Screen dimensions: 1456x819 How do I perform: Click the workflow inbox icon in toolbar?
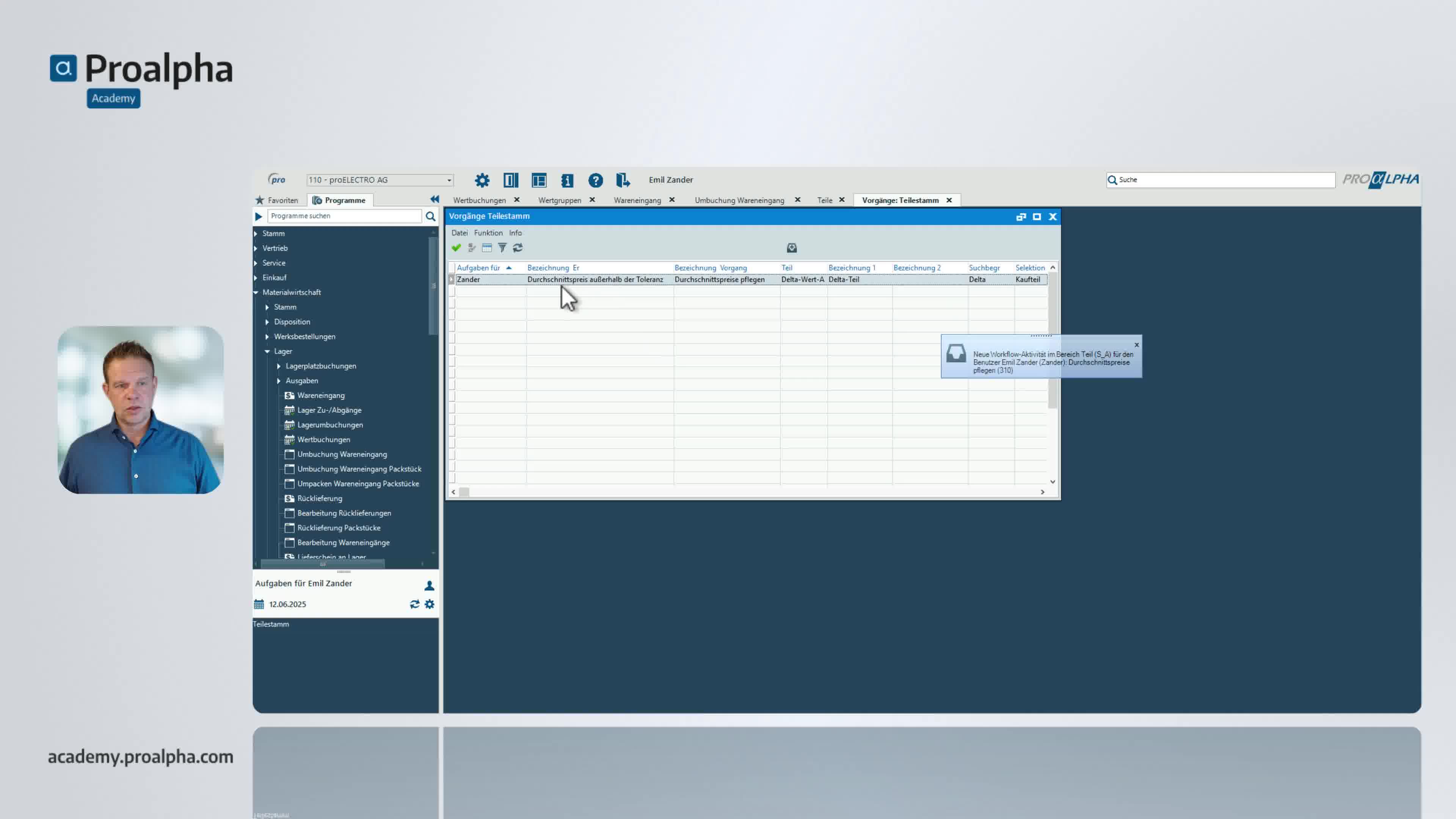click(791, 248)
